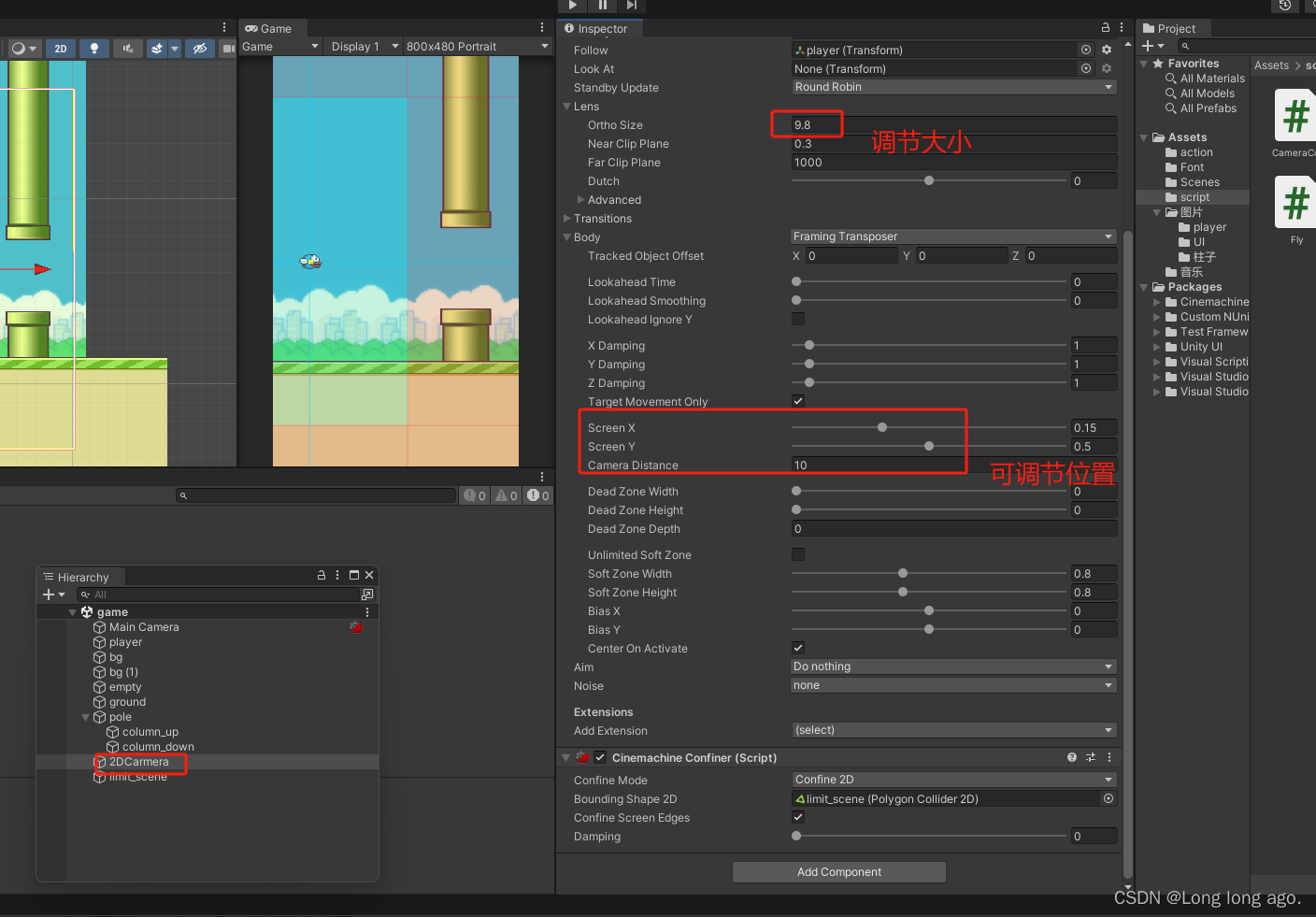Open Cinemachine Confiner component options menu
The height and width of the screenshot is (917, 1316).
[1109, 757]
